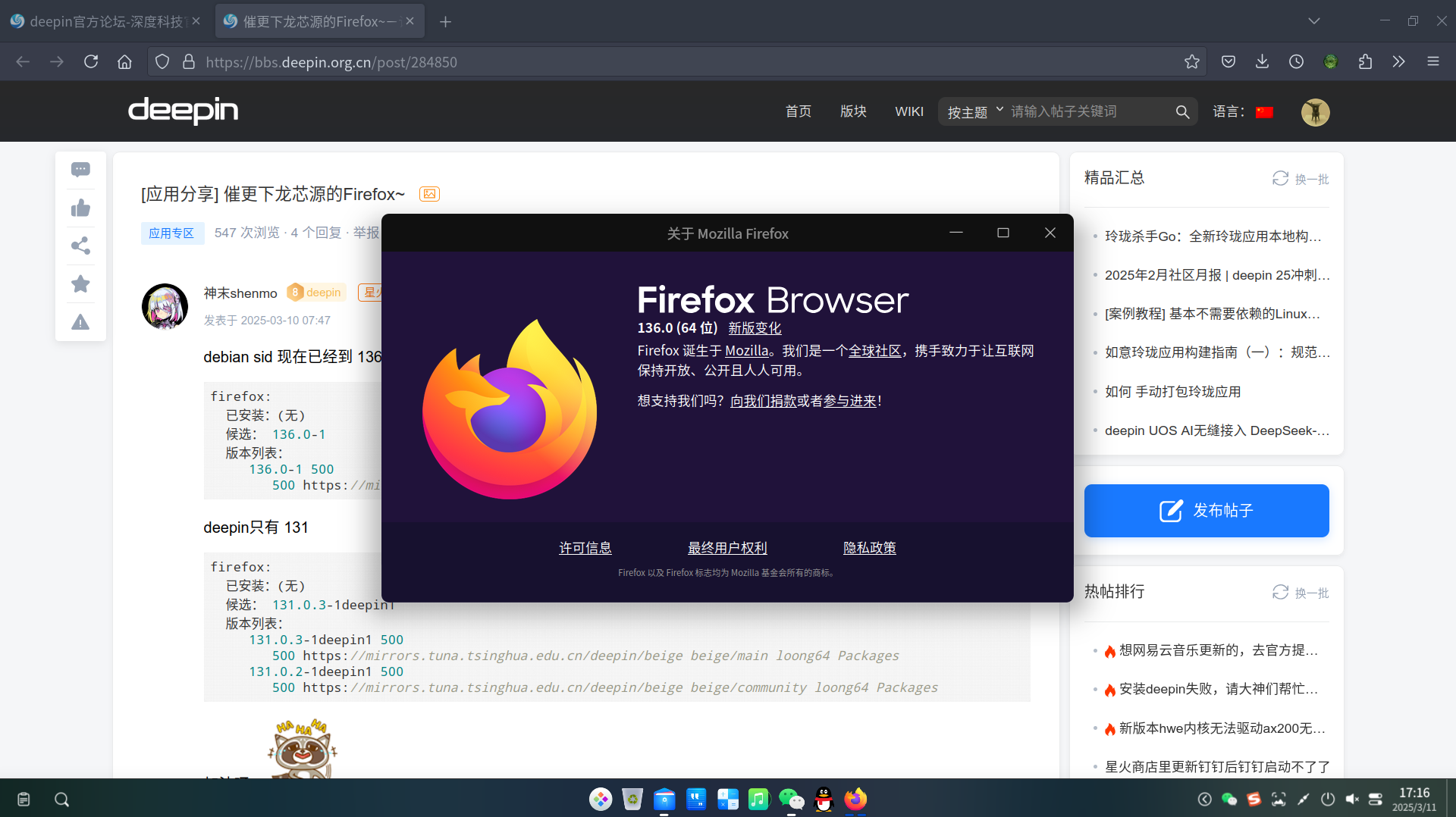The image size is (1456, 817).
Task: Open author 神末shenmo profile name
Action: [x=240, y=293]
